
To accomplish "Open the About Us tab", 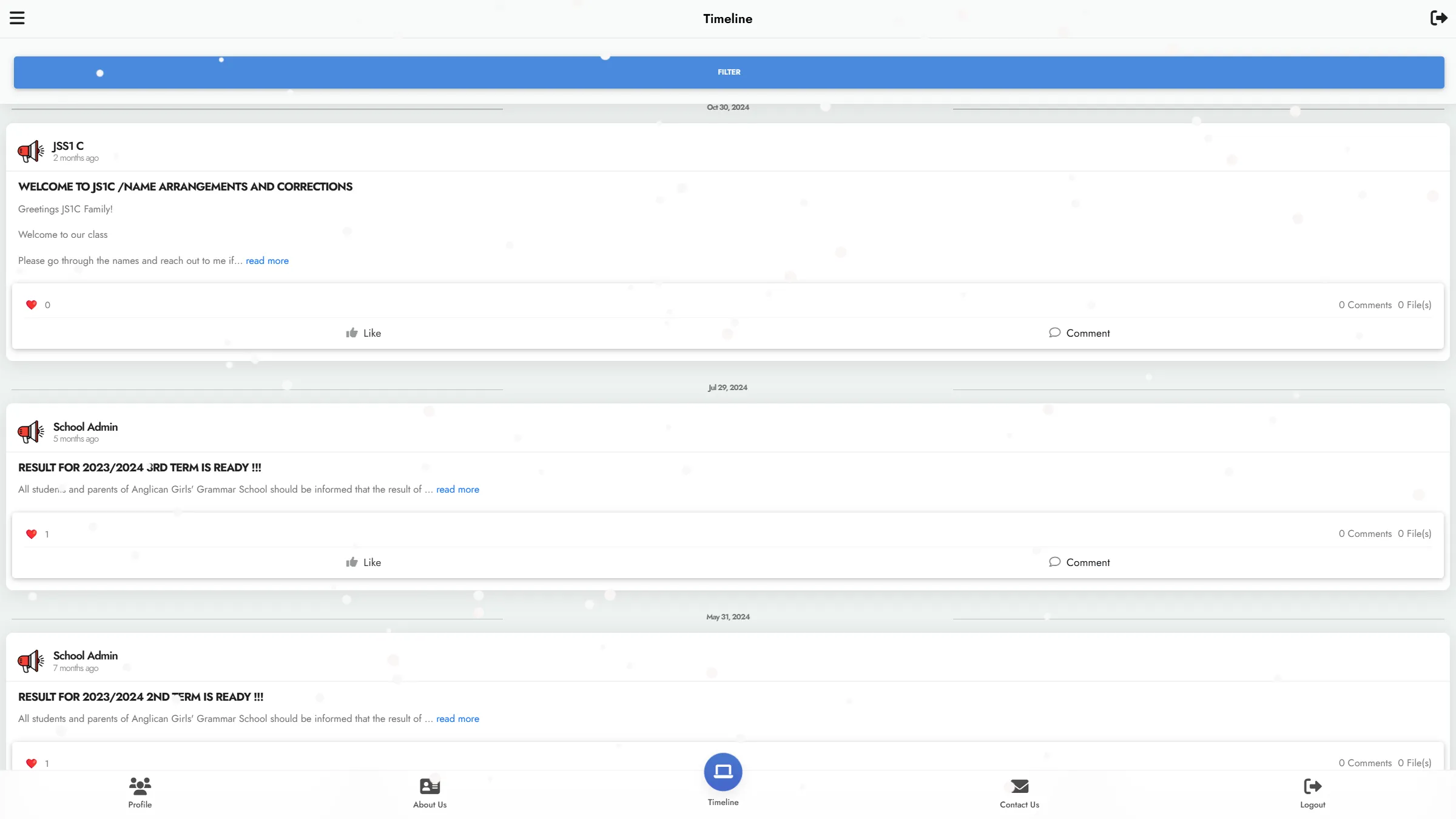I will (x=430, y=793).
